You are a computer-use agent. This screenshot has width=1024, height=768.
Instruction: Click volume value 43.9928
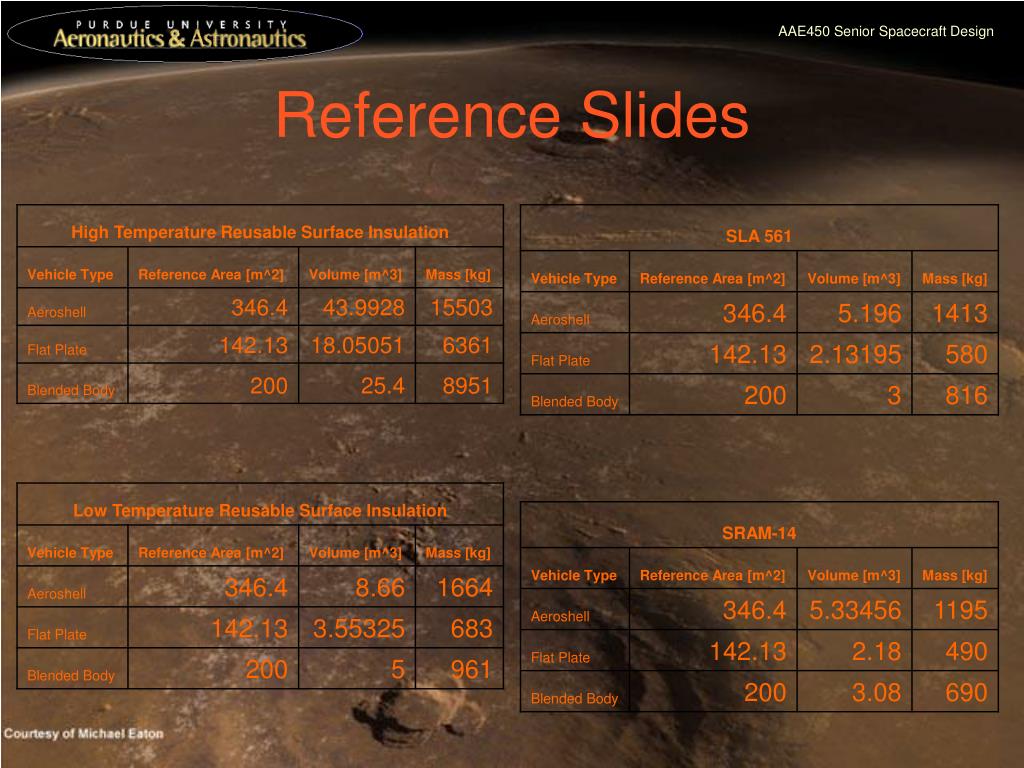point(364,308)
